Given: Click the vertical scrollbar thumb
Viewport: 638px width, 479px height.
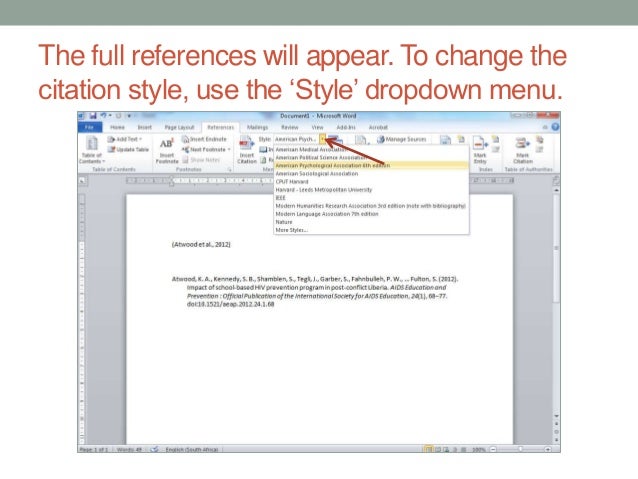Looking at the screenshot, I should tap(556, 248).
